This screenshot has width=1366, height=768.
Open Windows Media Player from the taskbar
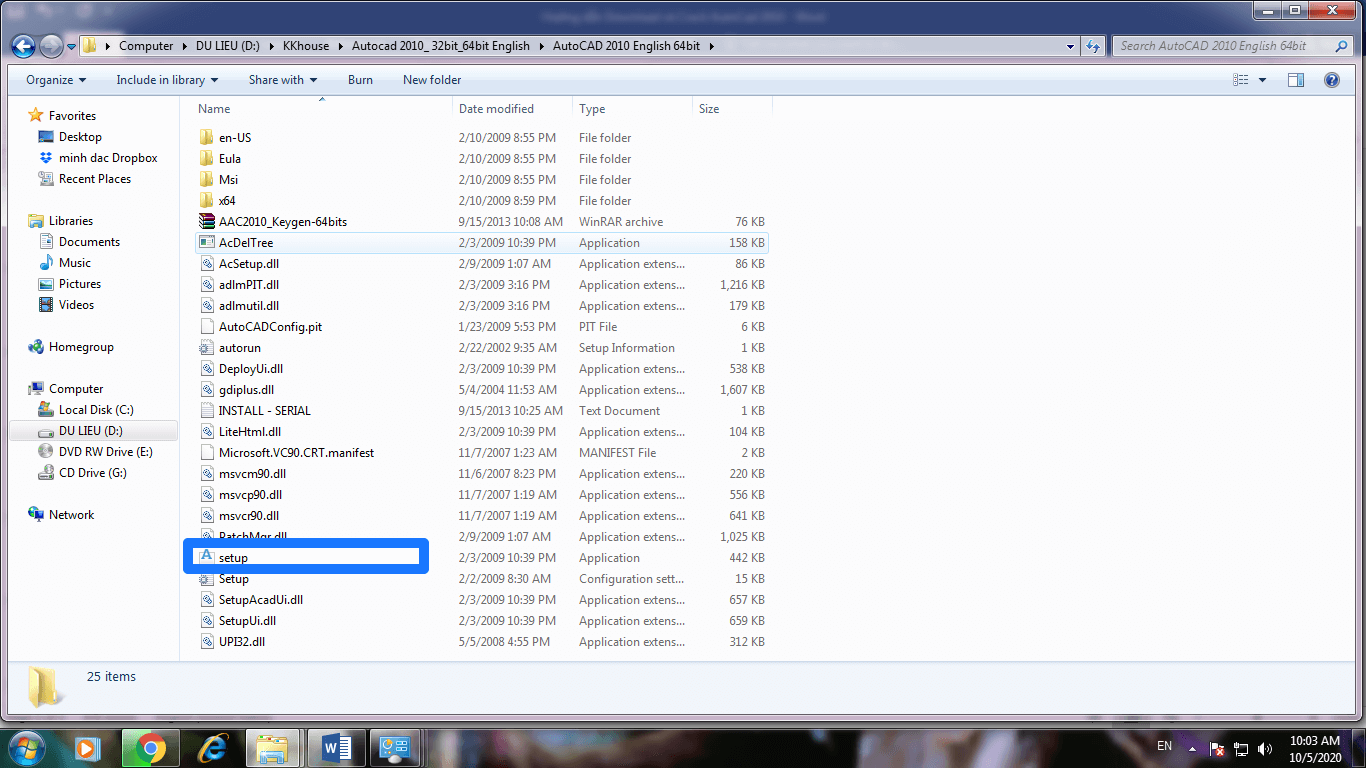pos(88,748)
